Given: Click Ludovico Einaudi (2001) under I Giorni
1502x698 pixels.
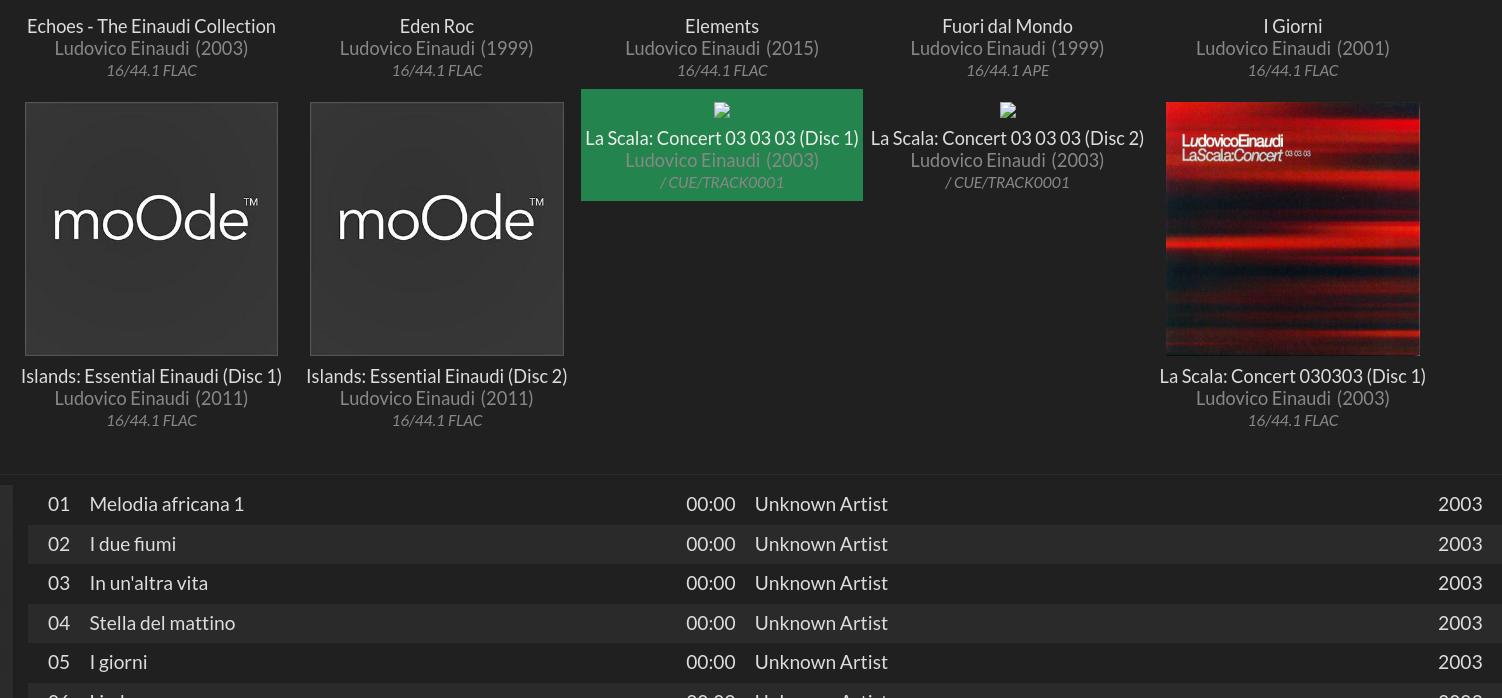Looking at the screenshot, I should 1293,48.
